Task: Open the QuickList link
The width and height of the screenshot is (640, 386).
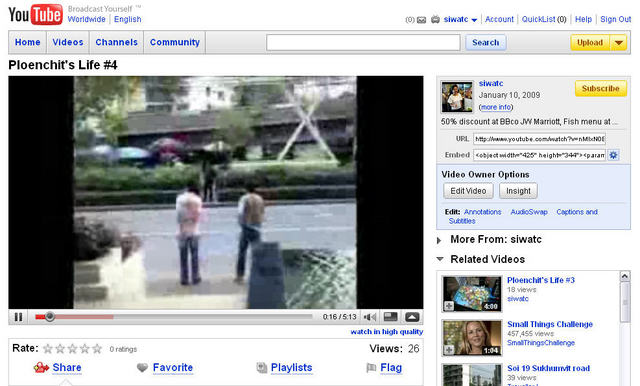Action: [x=538, y=19]
